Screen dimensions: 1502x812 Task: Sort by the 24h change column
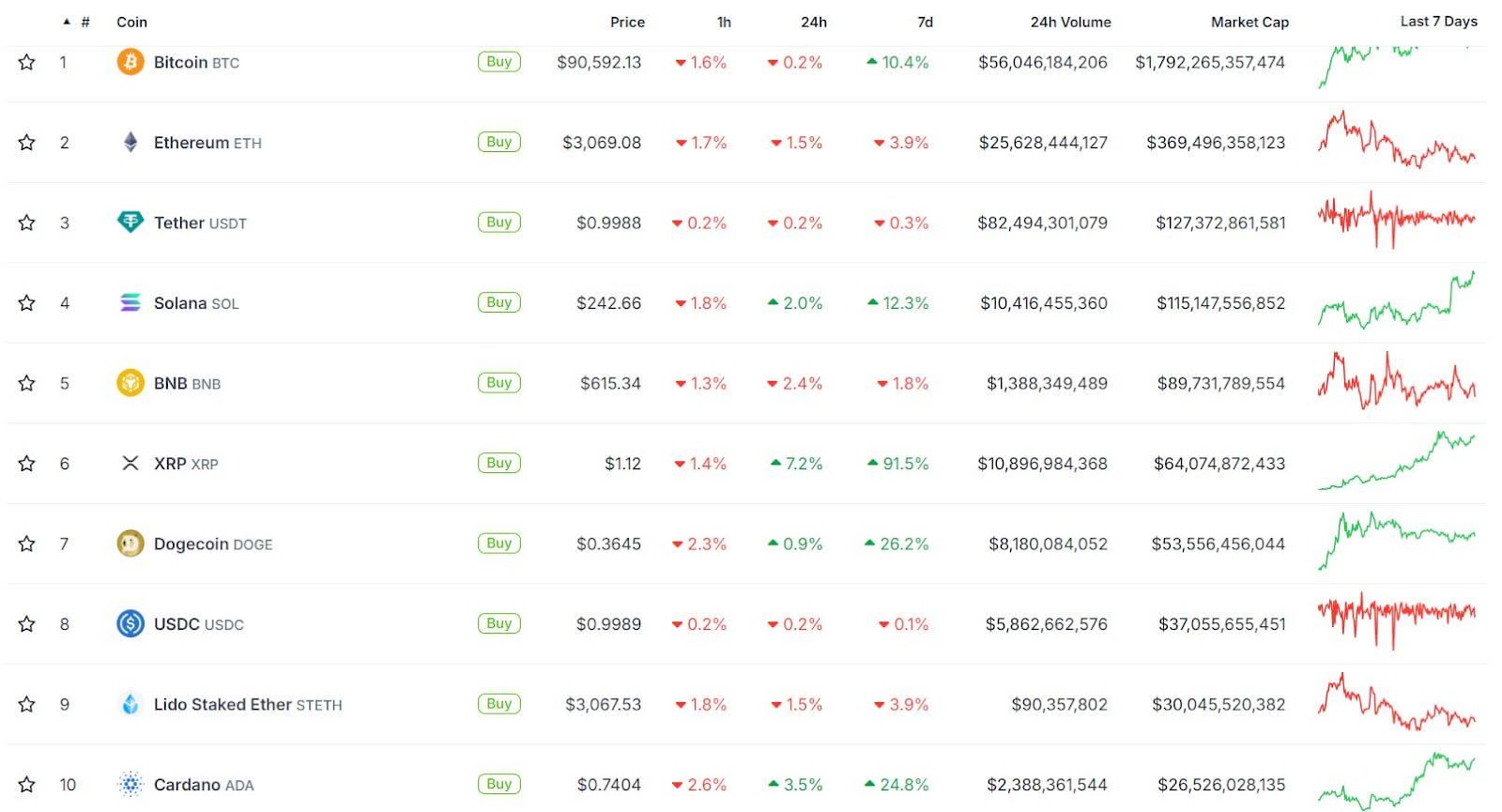(x=814, y=22)
